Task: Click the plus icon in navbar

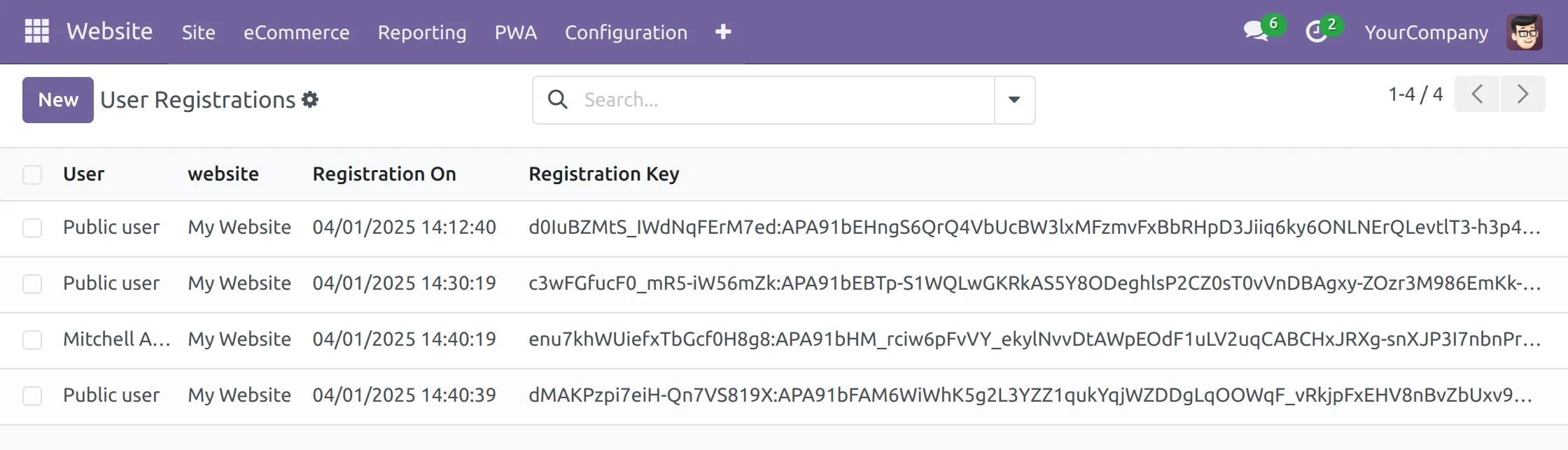Action: click(723, 32)
